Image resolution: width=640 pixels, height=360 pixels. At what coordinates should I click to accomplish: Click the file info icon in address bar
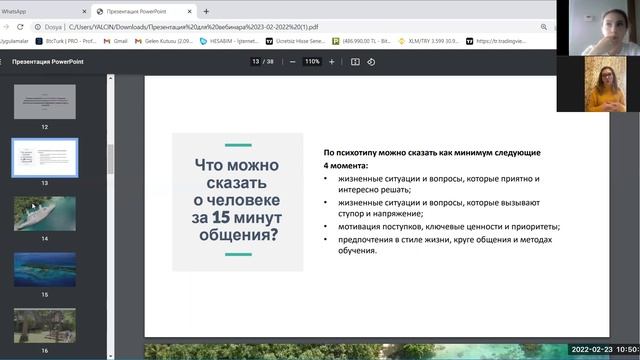click(38, 27)
